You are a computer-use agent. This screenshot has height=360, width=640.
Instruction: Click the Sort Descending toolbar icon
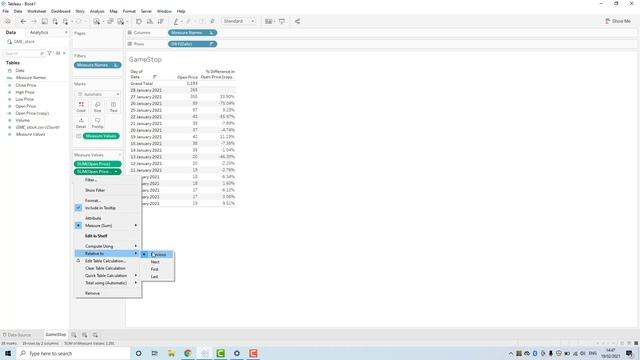(160, 21)
